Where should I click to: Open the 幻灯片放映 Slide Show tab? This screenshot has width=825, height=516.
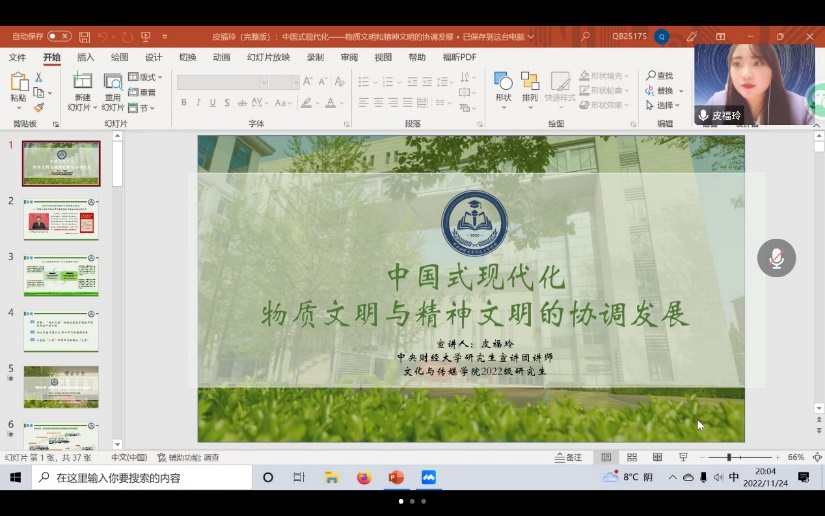[268, 57]
